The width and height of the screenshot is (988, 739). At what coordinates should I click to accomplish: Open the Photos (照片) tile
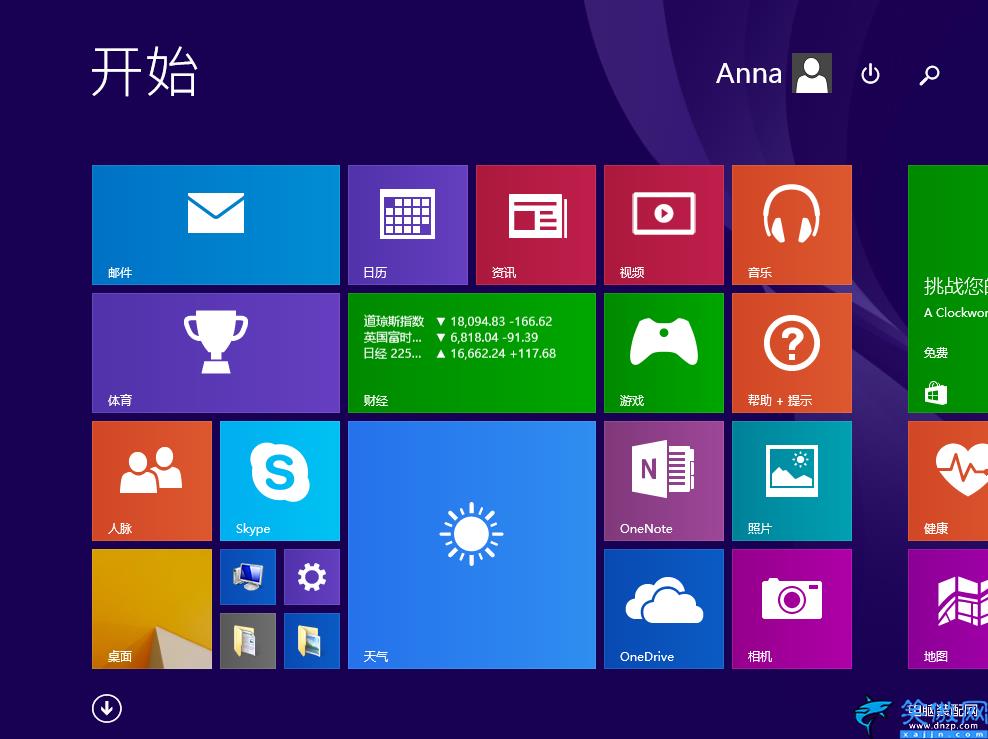tap(791, 481)
